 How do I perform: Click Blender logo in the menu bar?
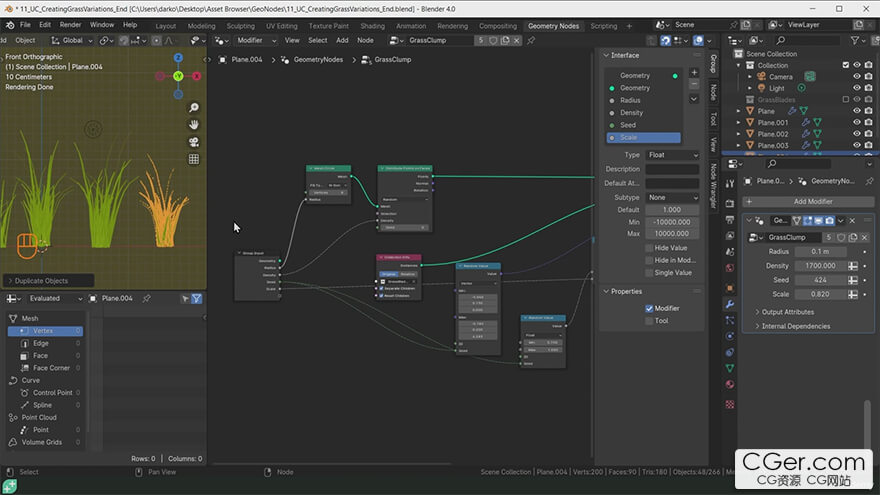[x=10, y=25]
